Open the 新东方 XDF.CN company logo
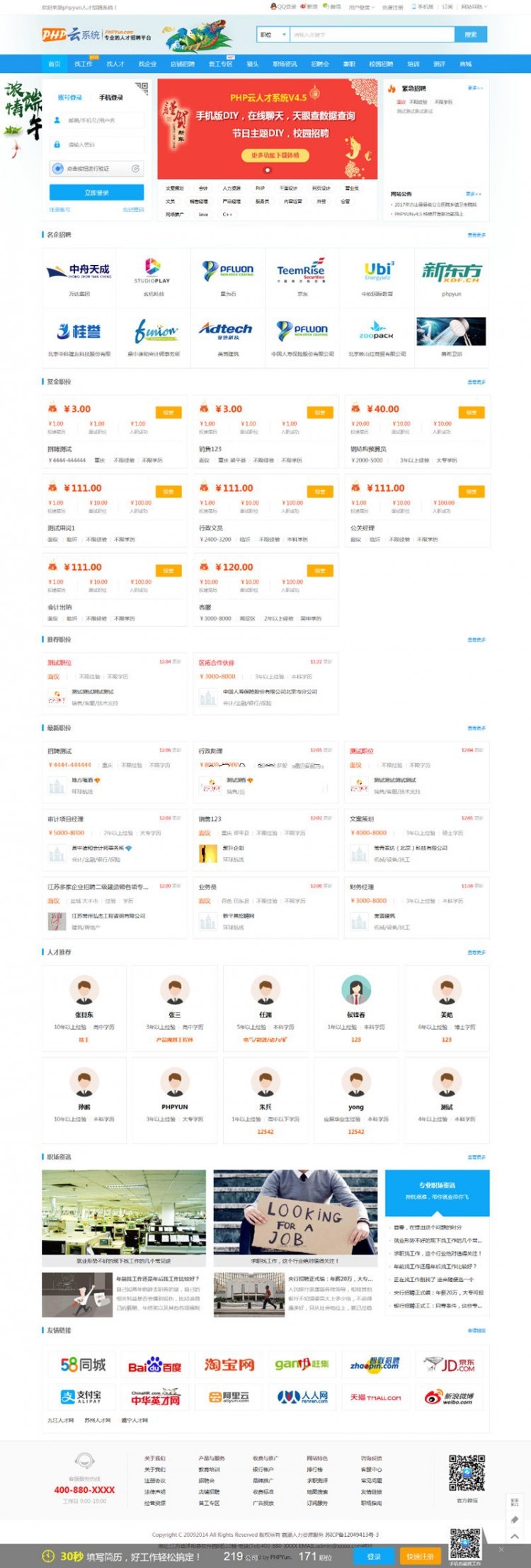 coord(452,271)
